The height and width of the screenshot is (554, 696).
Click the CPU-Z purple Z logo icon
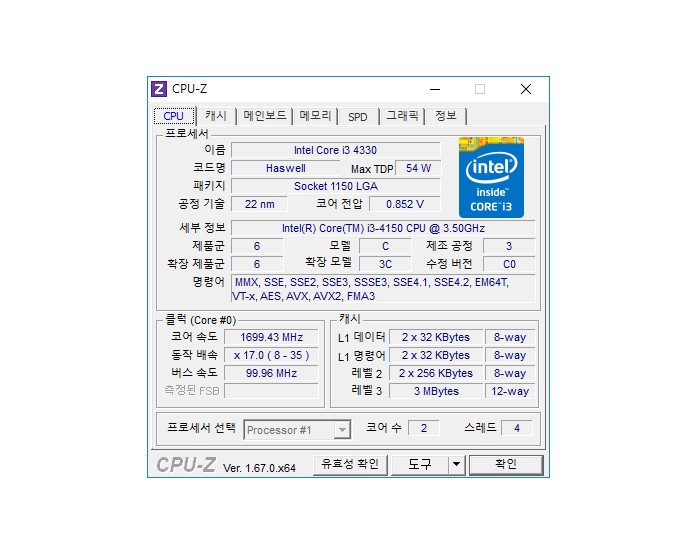pos(158,89)
